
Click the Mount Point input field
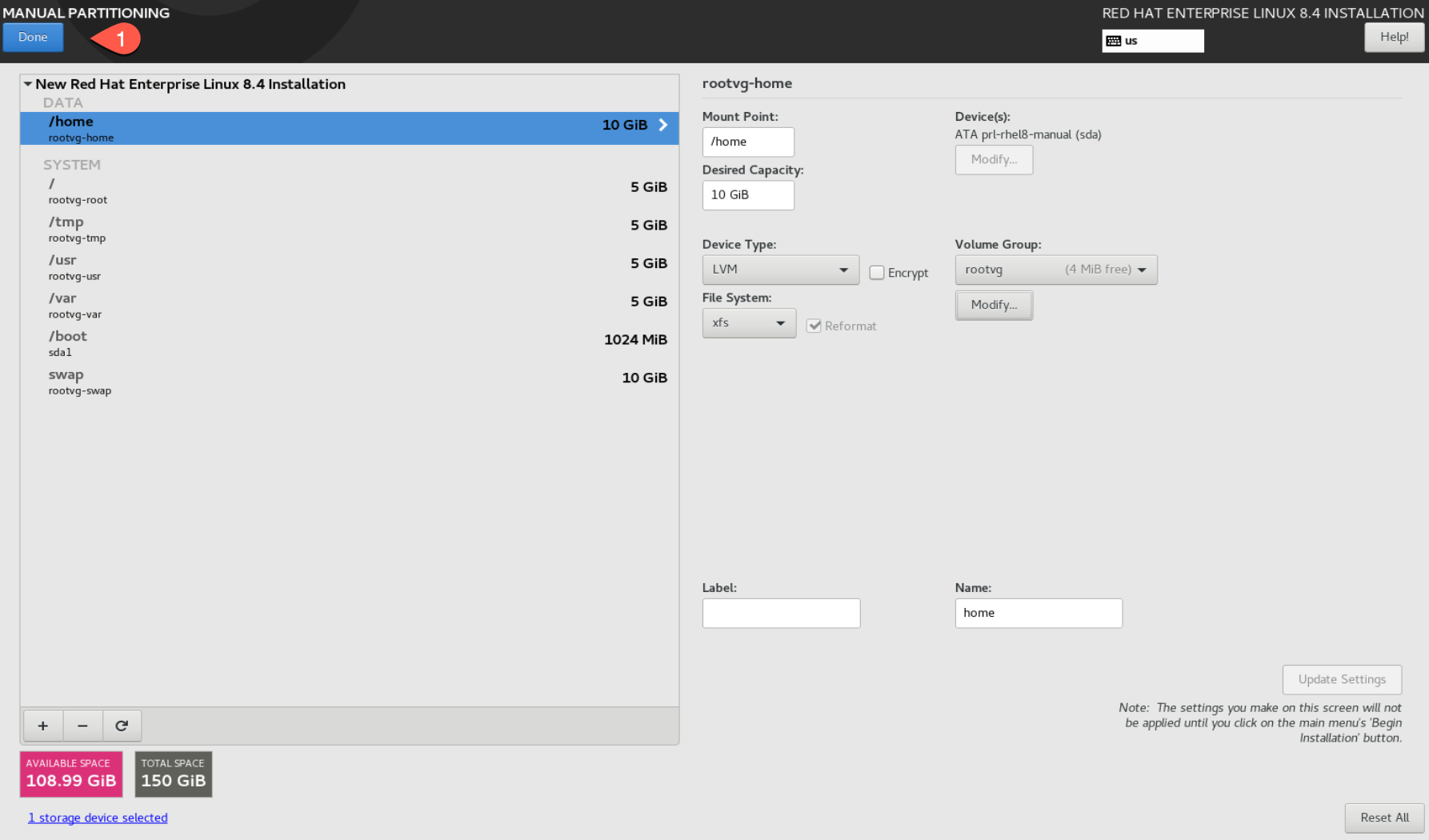tap(748, 142)
